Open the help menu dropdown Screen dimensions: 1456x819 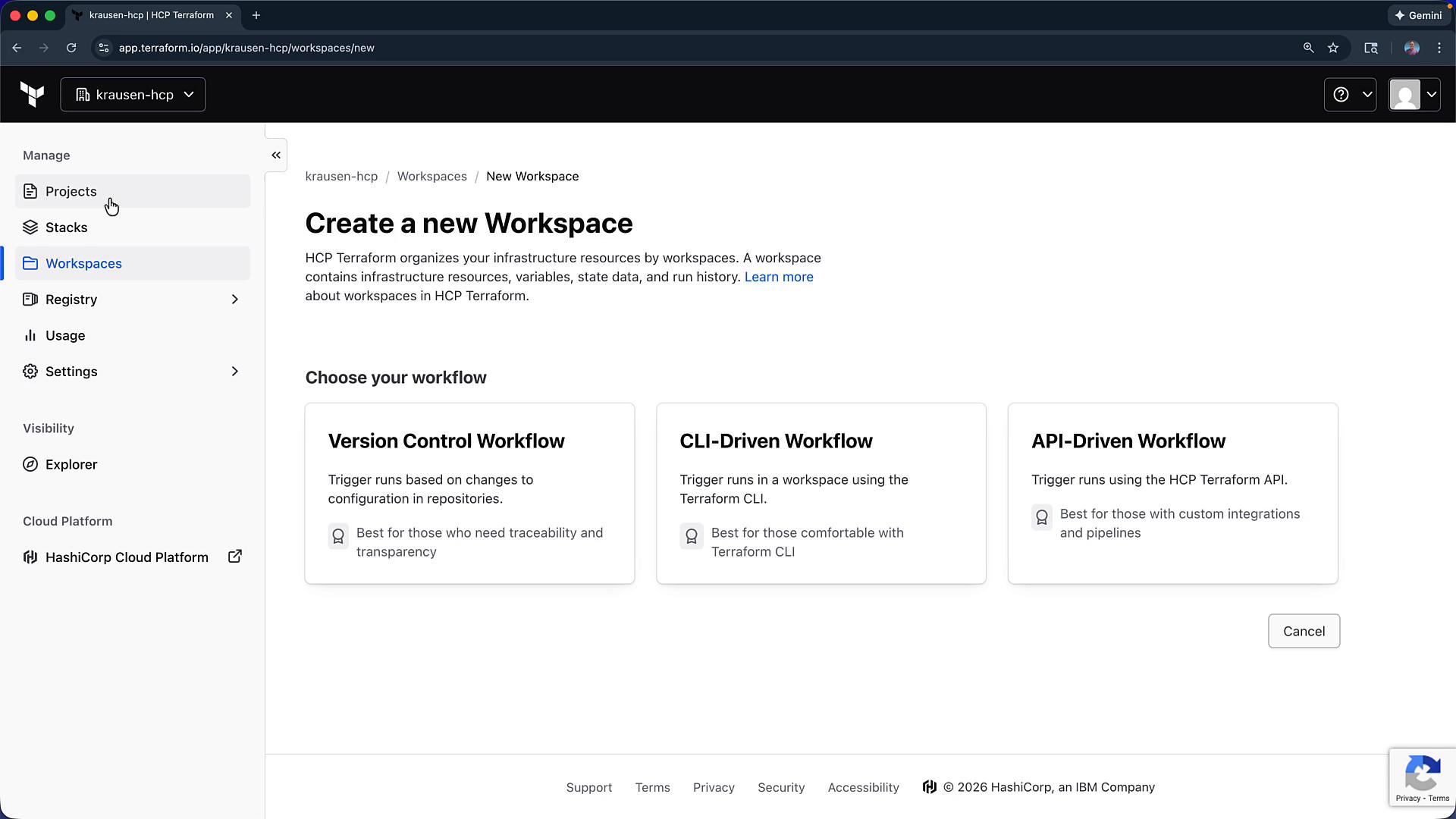click(1350, 95)
